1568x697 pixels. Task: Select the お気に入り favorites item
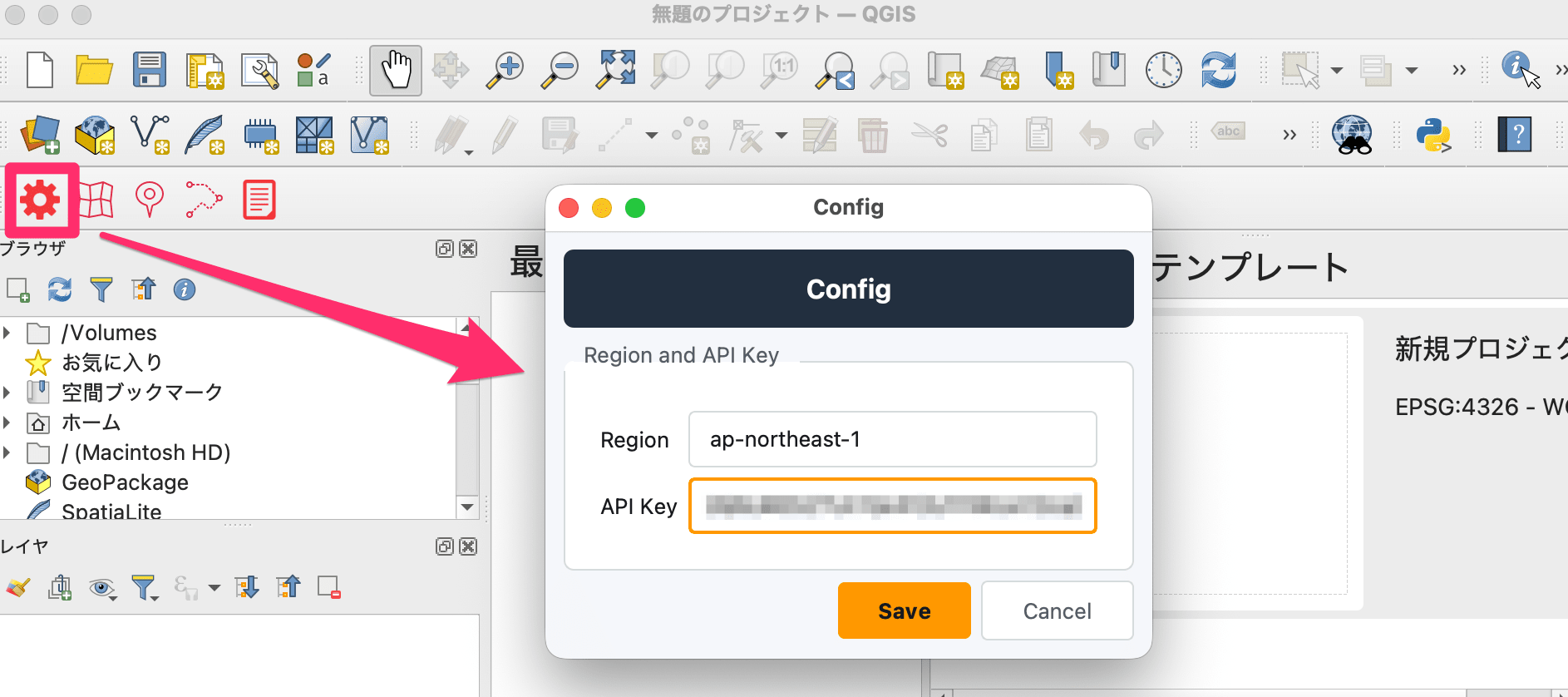point(112,363)
